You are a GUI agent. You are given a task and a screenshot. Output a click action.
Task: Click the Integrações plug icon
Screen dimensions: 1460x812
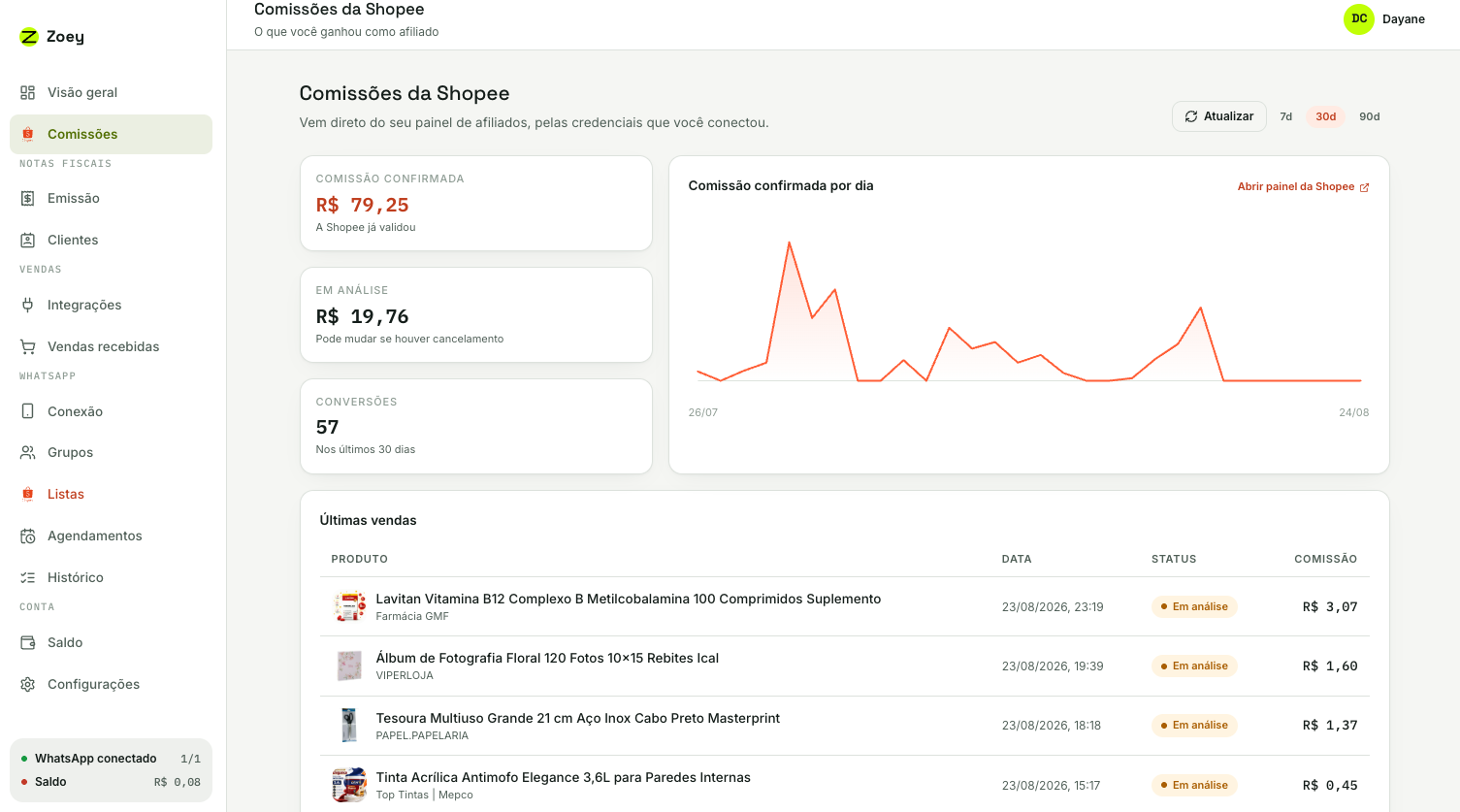(x=28, y=306)
